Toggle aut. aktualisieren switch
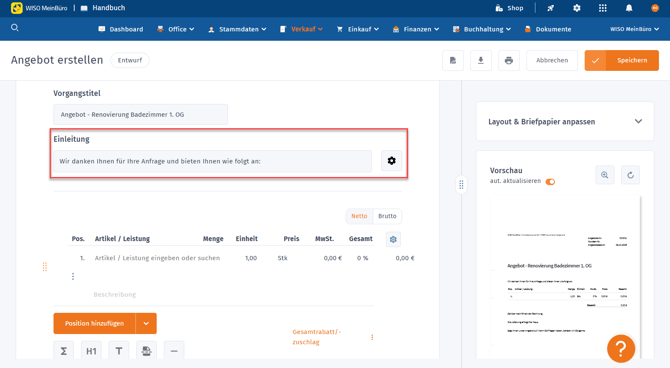Viewport: 670px width, 368px height. 550,182
